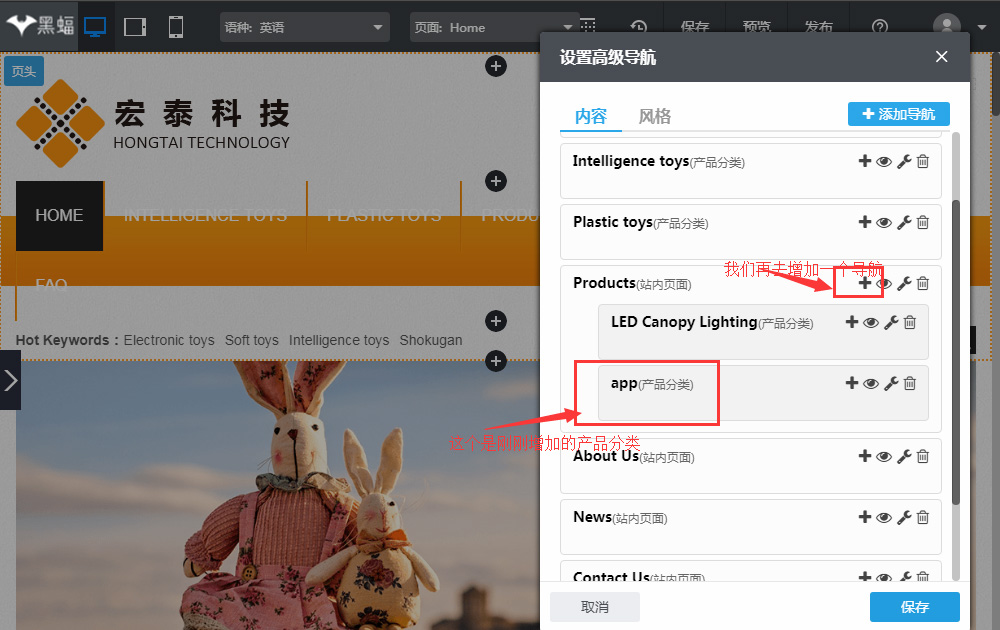Switch to the 风格 tab
The height and width of the screenshot is (630, 1000).
click(655, 116)
